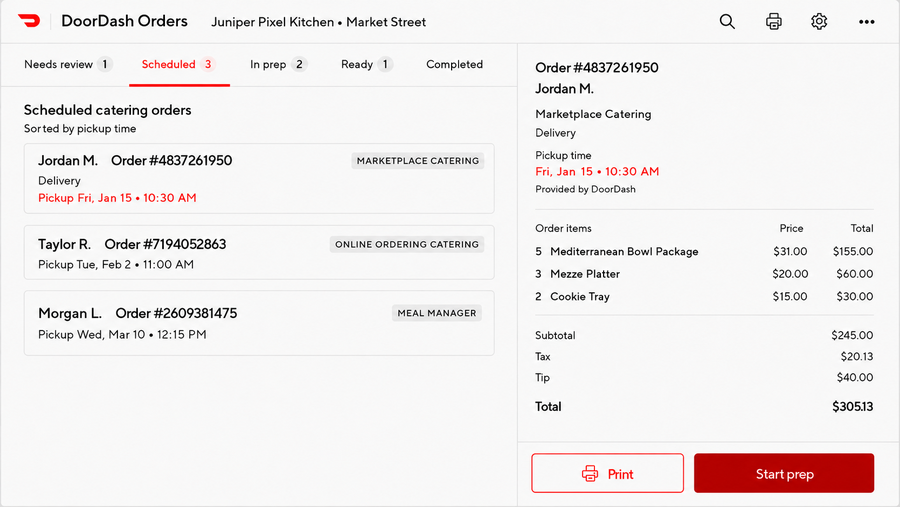This screenshot has height=507, width=900.
Task: Click 'Fri, Jan 15 • 10:30 AM' in details panel
Action: 597,172
